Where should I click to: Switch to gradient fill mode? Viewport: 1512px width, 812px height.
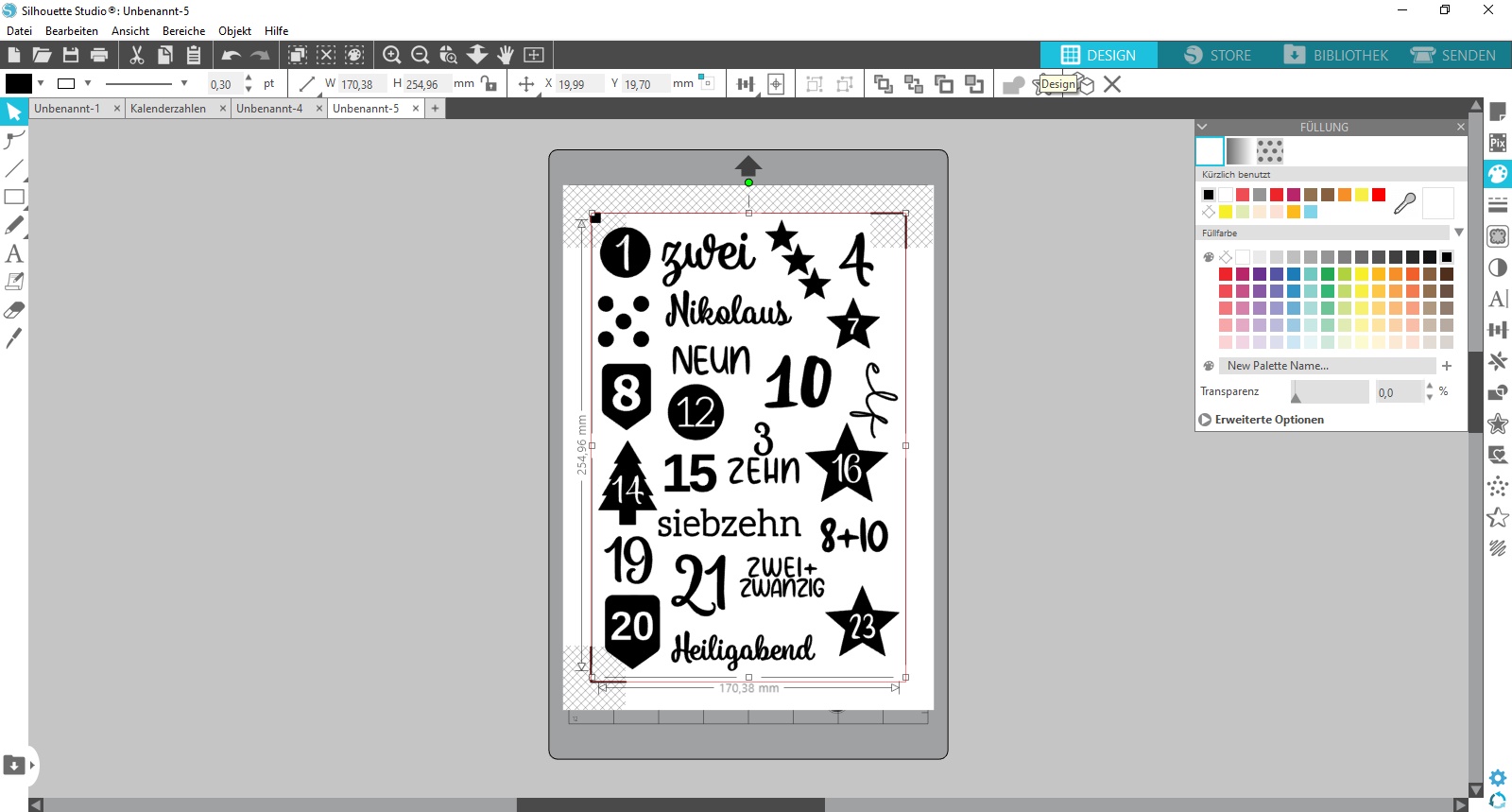coord(1239,150)
